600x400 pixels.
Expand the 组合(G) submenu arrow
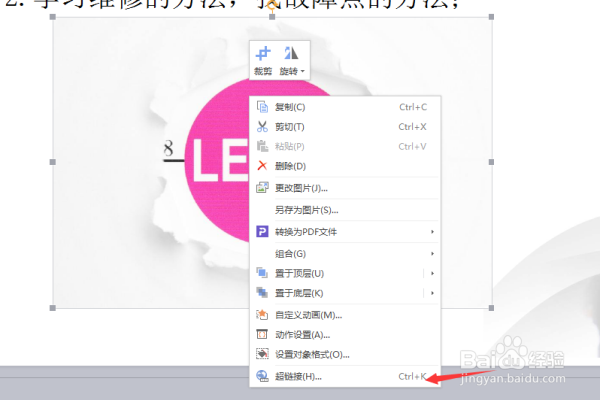point(432,253)
